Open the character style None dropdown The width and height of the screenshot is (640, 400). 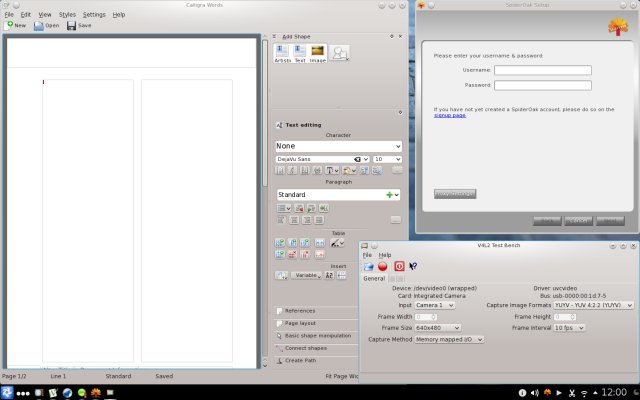(338, 146)
